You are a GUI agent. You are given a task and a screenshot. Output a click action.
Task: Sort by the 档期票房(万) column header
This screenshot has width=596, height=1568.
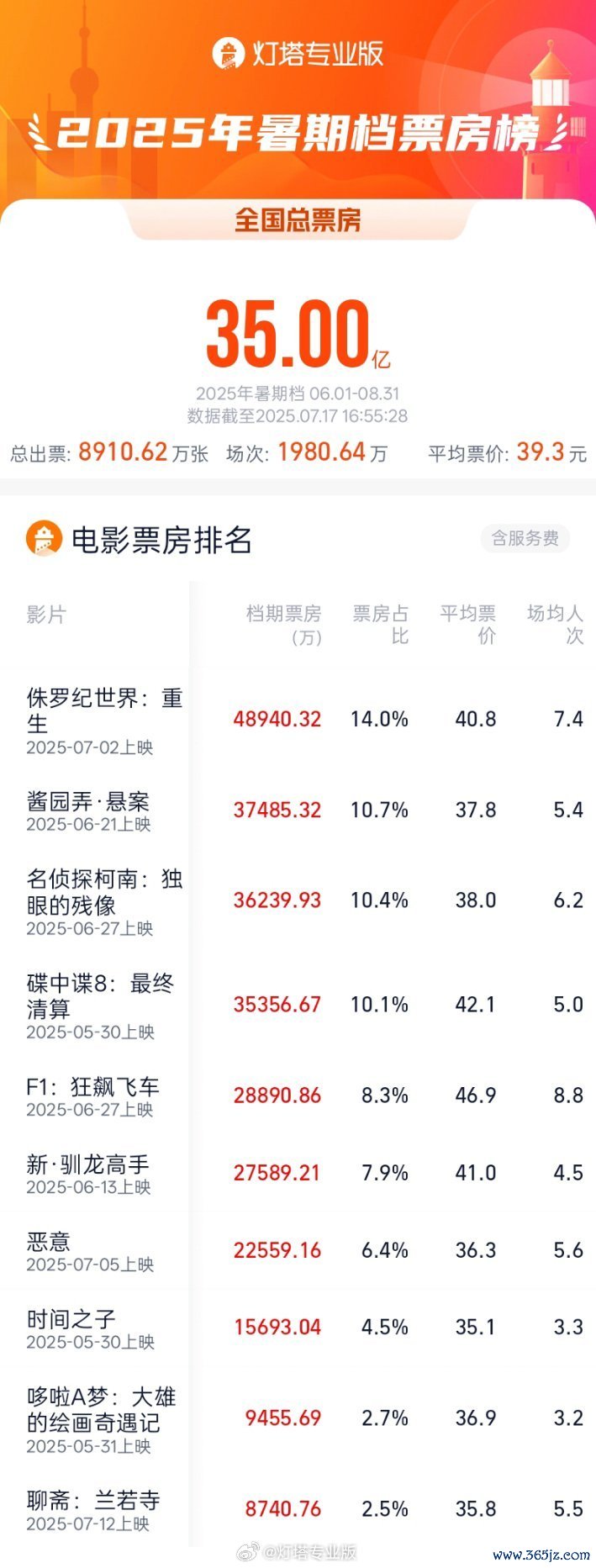tap(284, 625)
